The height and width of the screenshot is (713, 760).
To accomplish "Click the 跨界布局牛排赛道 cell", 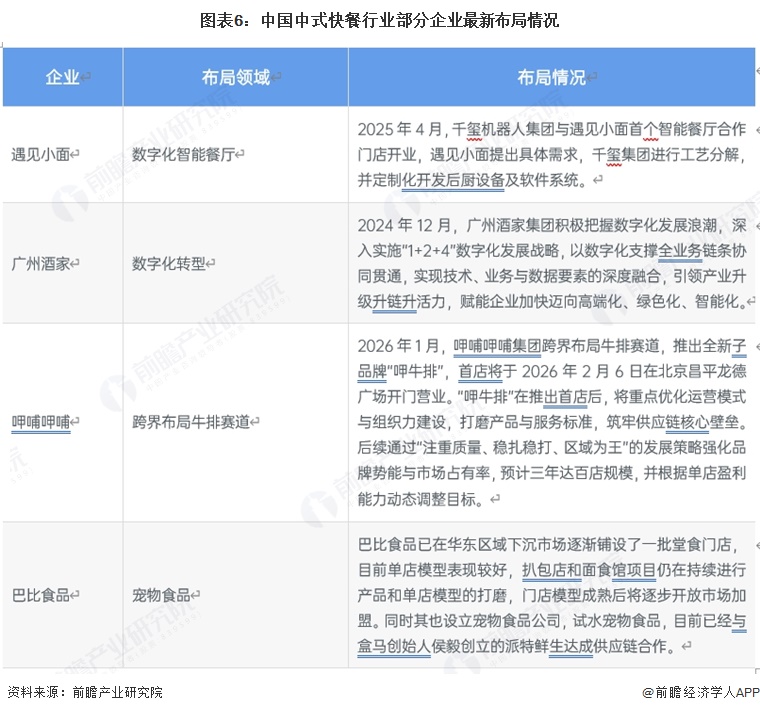I will pos(236,422).
